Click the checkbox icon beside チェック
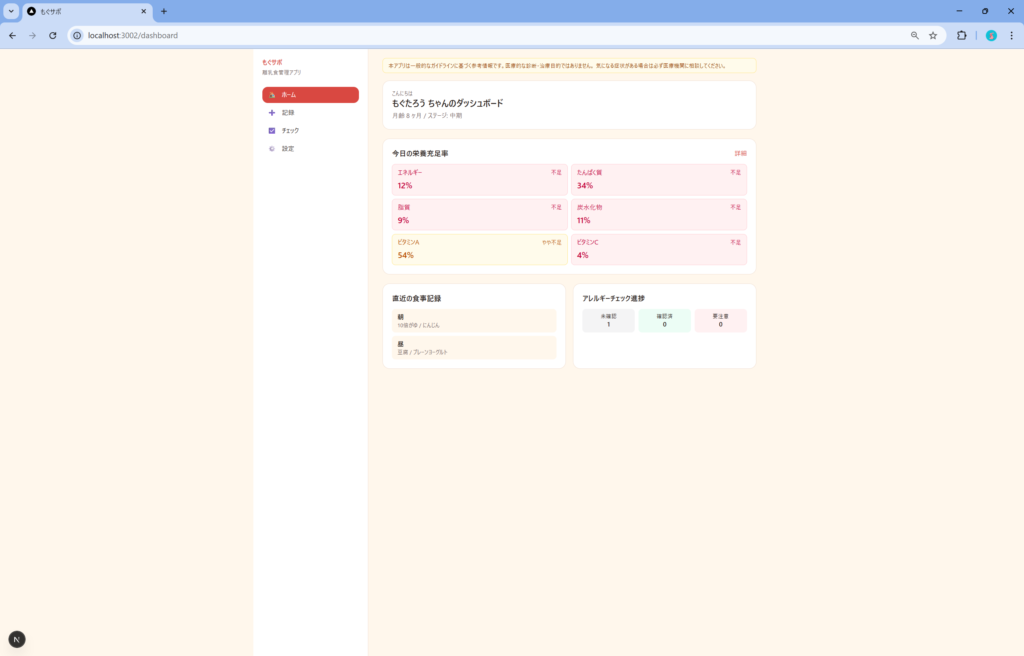 [272, 131]
